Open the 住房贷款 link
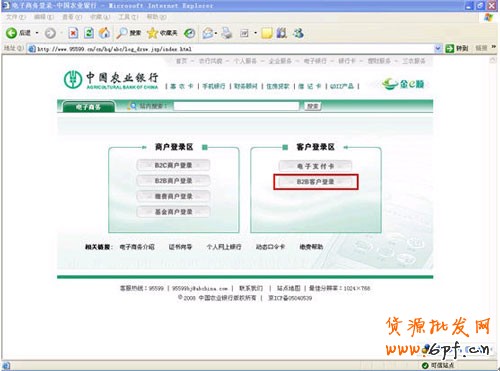500x371 pixels. tap(278, 86)
